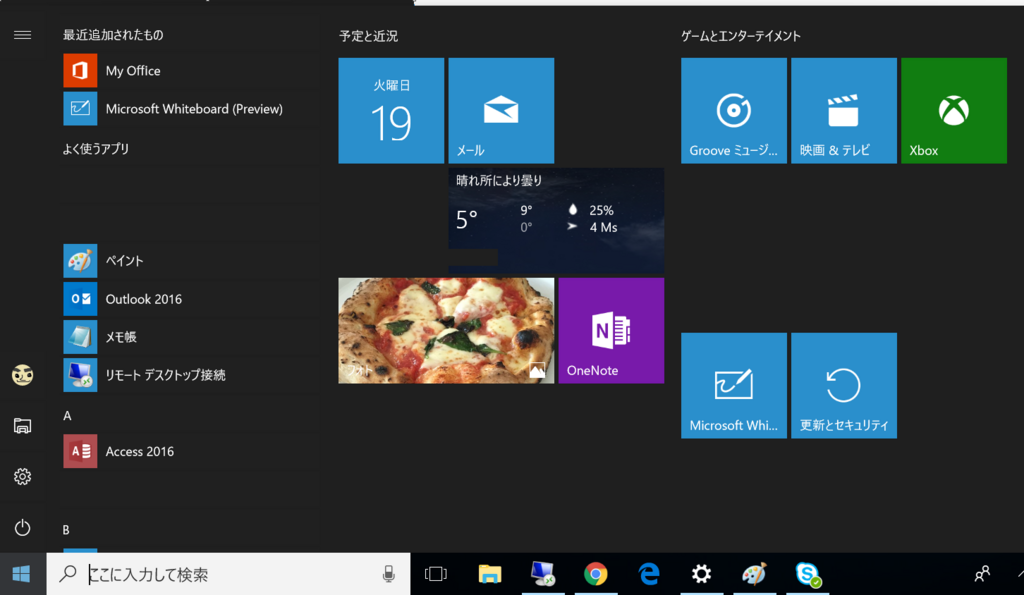This screenshot has width=1024, height=595.
Task: Open Settings gear in Start sidebar
Action: (x=22, y=477)
